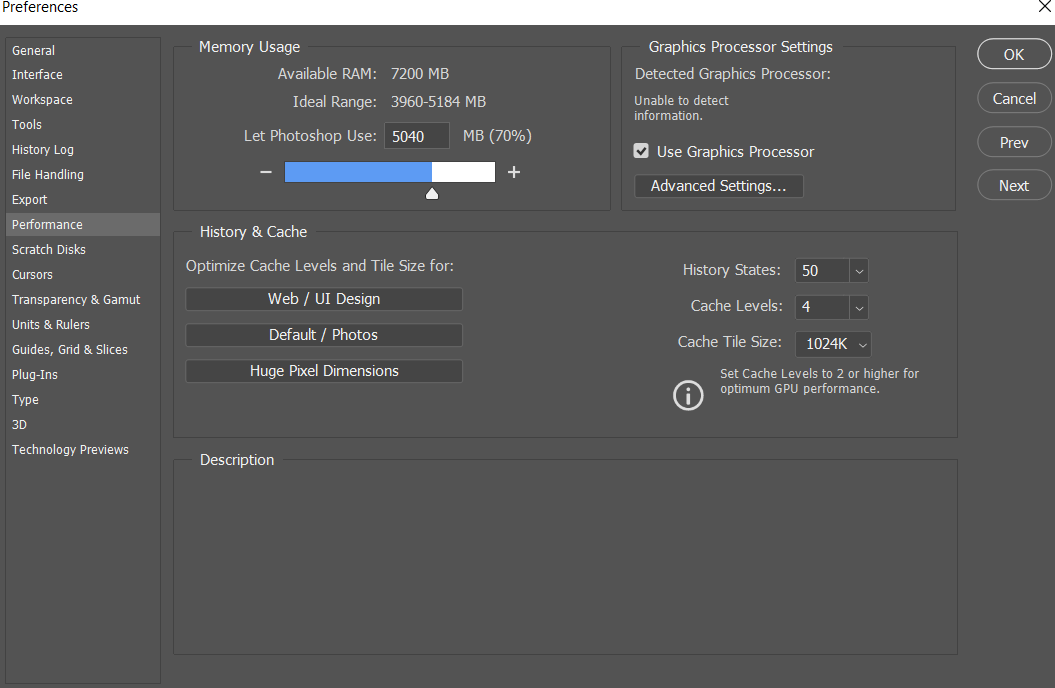
Task: Open the History States dropdown
Action: [x=858, y=270]
